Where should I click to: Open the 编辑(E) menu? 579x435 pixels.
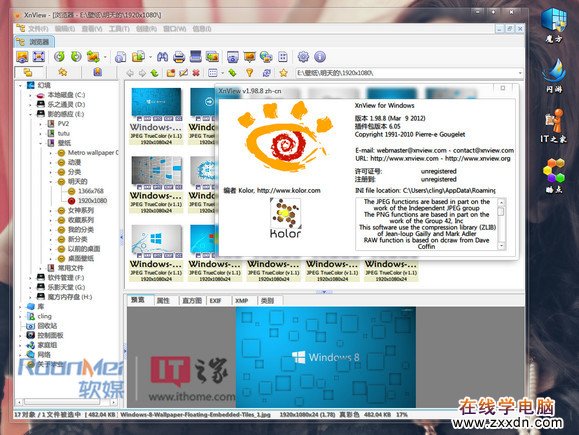[65, 29]
